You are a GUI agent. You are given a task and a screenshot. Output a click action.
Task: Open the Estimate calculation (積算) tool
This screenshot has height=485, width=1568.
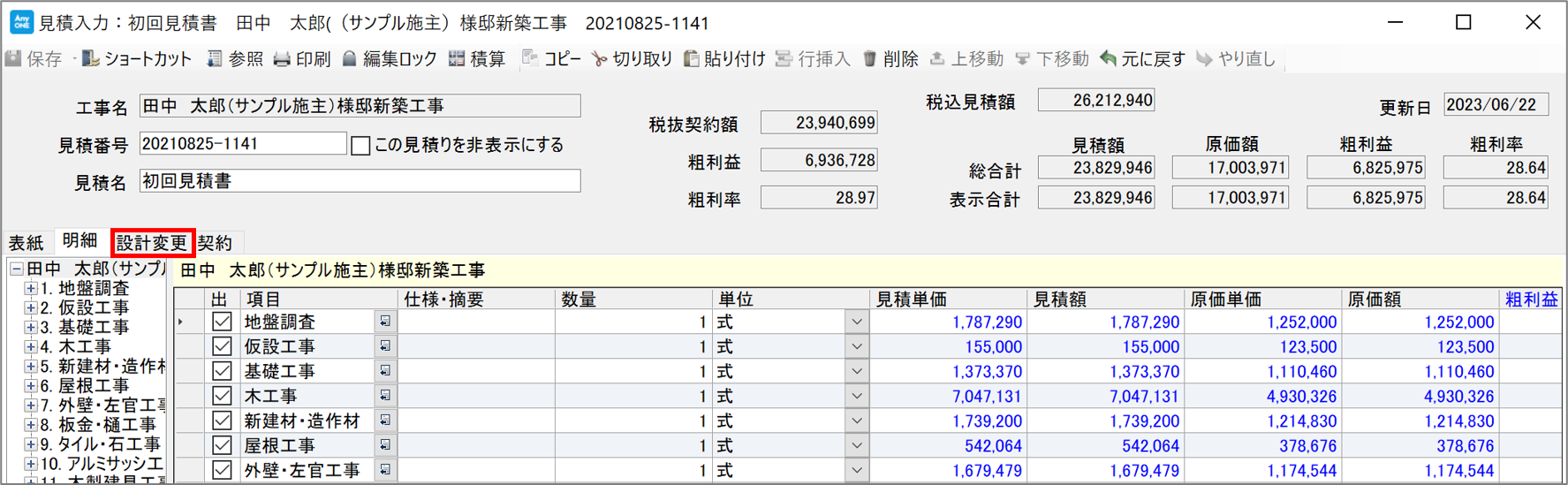click(x=457, y=59)
